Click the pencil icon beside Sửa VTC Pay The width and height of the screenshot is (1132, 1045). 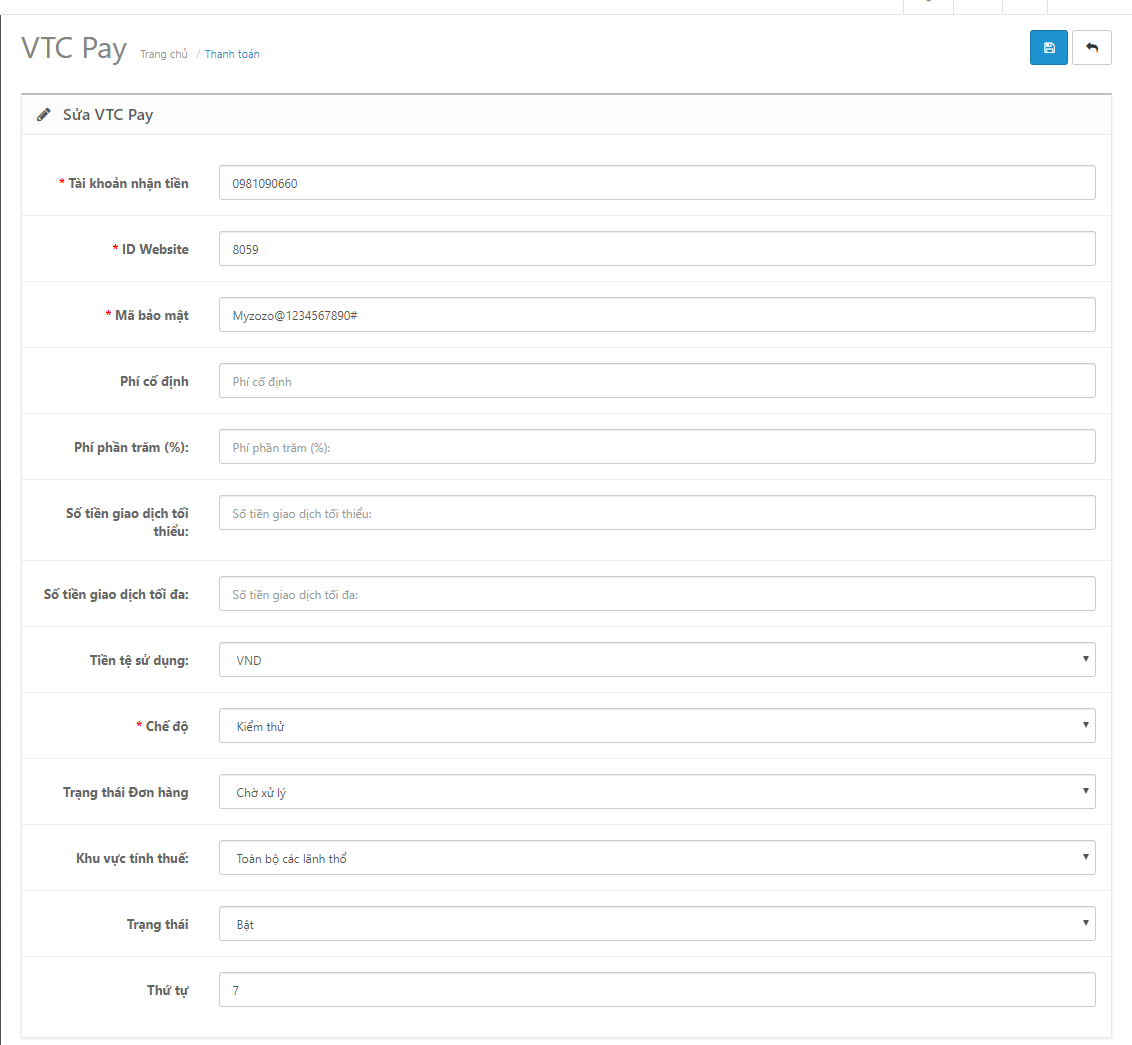[x=44, y=115]
